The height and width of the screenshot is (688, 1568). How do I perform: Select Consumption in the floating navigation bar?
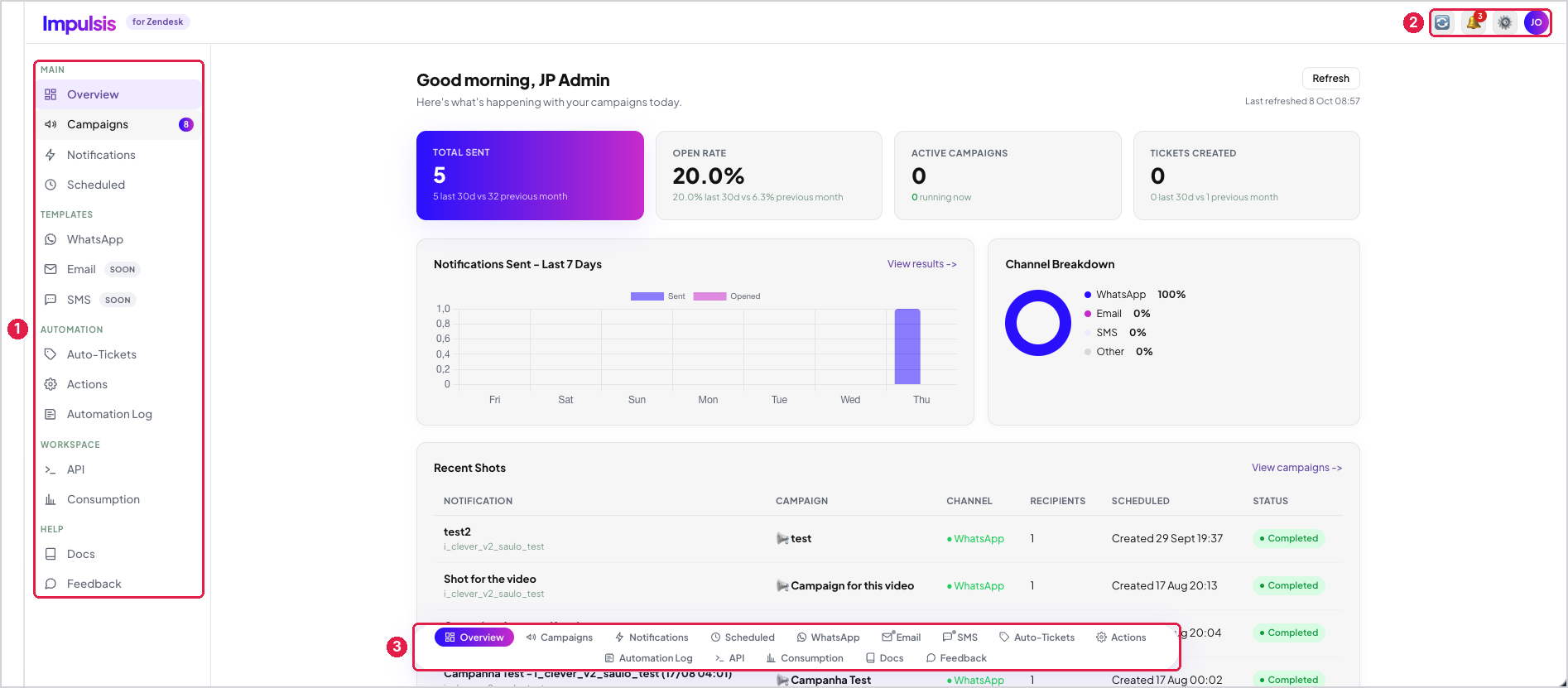point(805,658)
